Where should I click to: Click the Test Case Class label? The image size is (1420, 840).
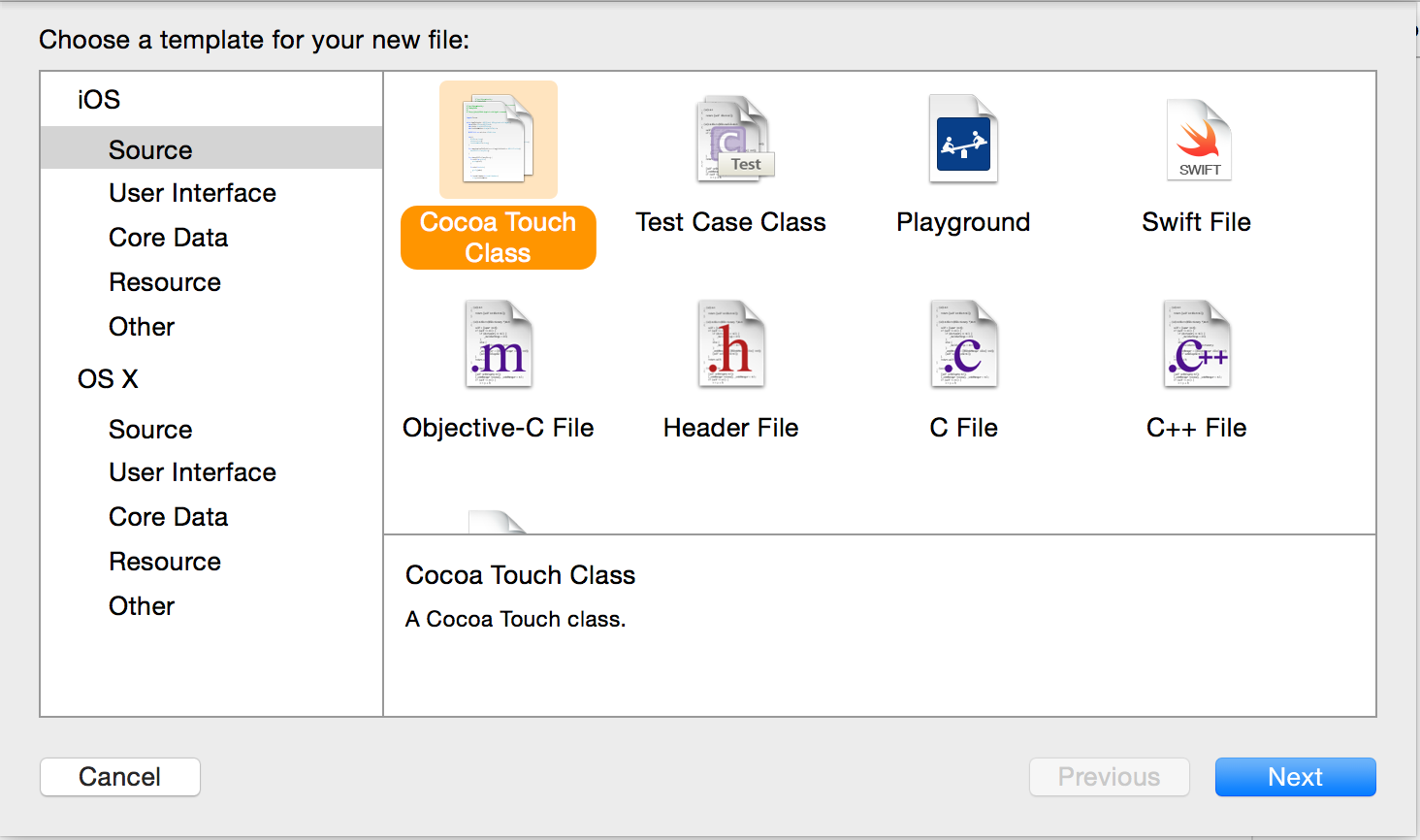(x=731, y=222)
